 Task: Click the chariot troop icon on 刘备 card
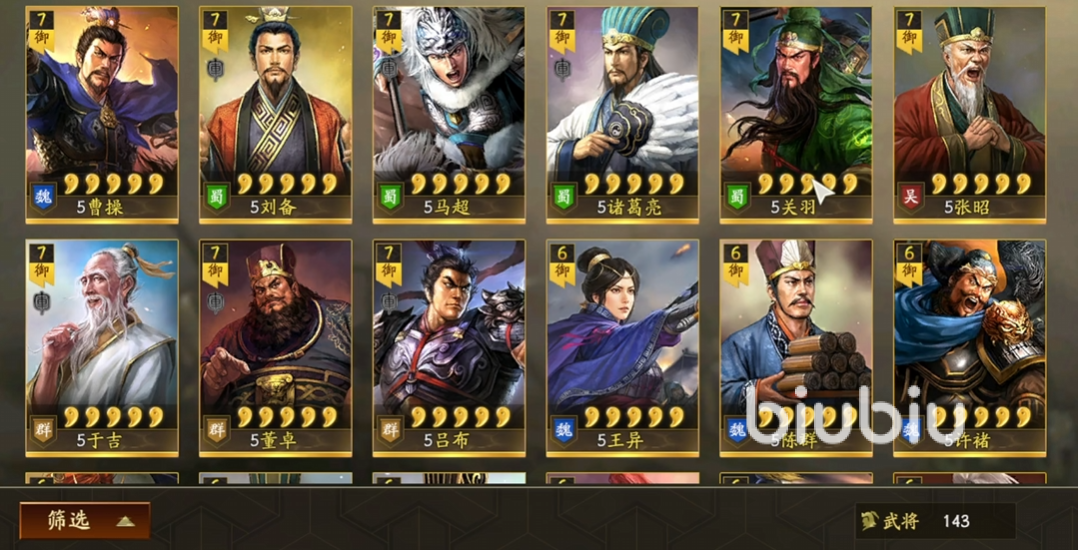[215, 69]
